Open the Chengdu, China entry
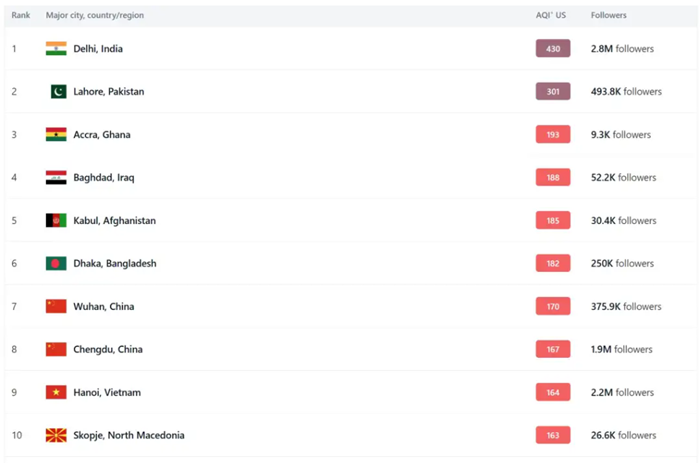Viewport: 700px width, 463px height. coord(108,350)
